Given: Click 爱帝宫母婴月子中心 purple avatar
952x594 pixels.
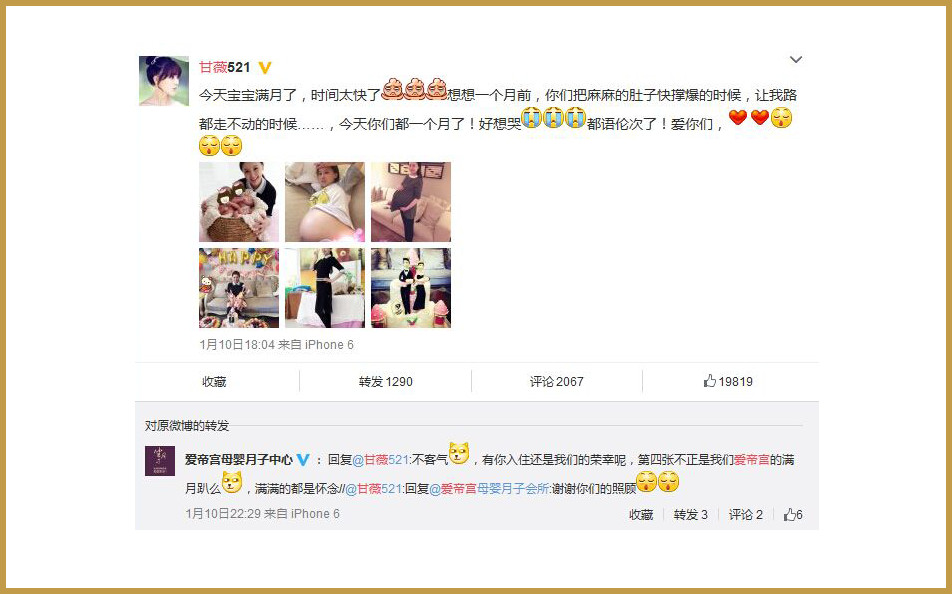Looking at the screenshot, I should click(x=160, y=461).
